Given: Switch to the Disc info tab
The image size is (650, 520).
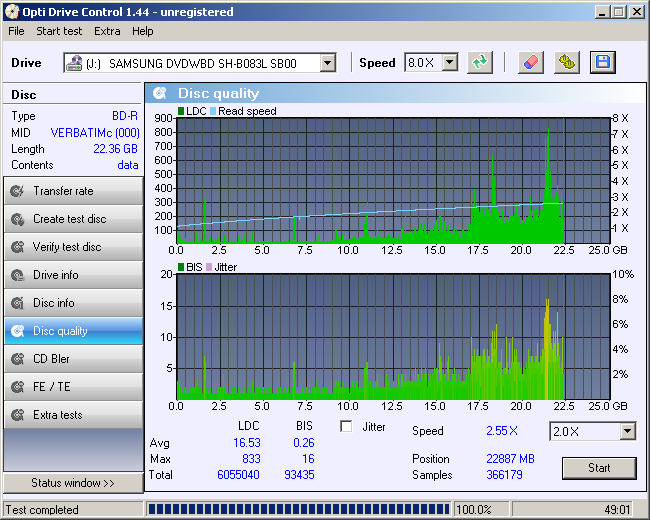Looking at the screenshot, I should 73,303.
